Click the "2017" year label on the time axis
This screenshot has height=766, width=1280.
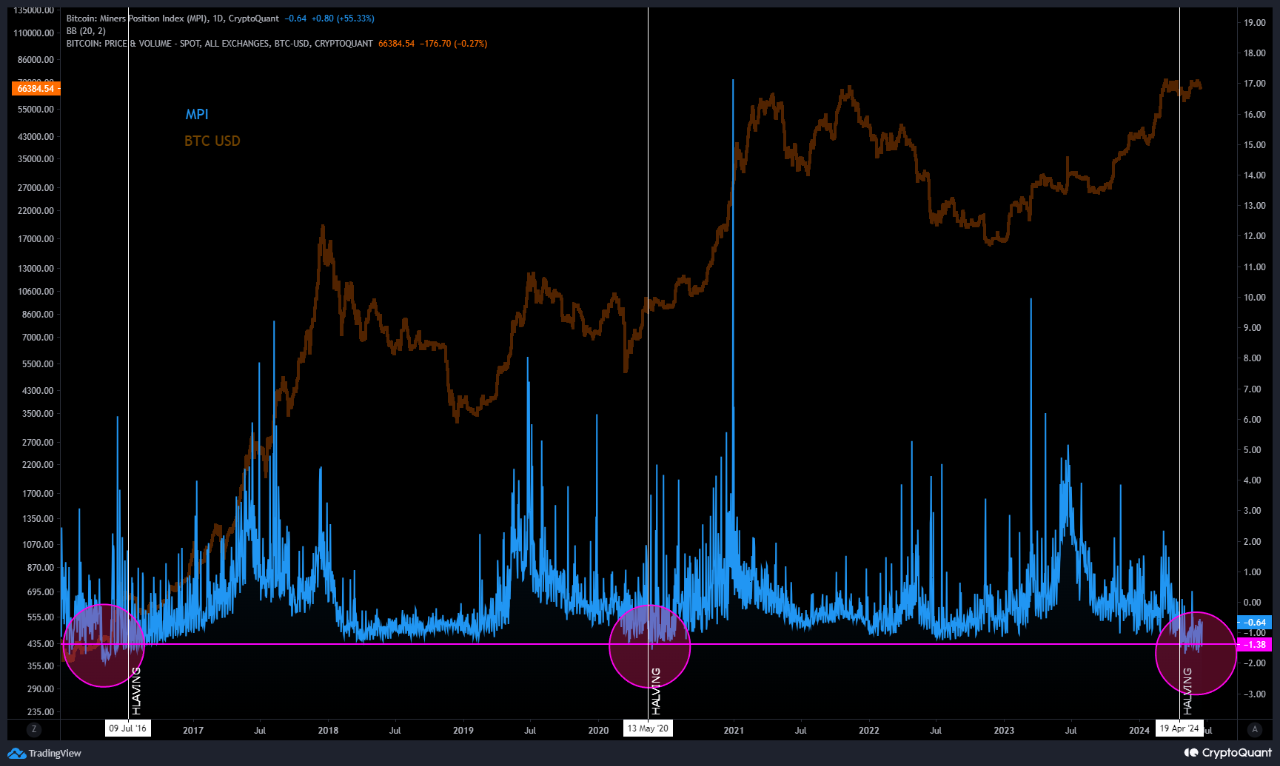click(x=193, y=730)
